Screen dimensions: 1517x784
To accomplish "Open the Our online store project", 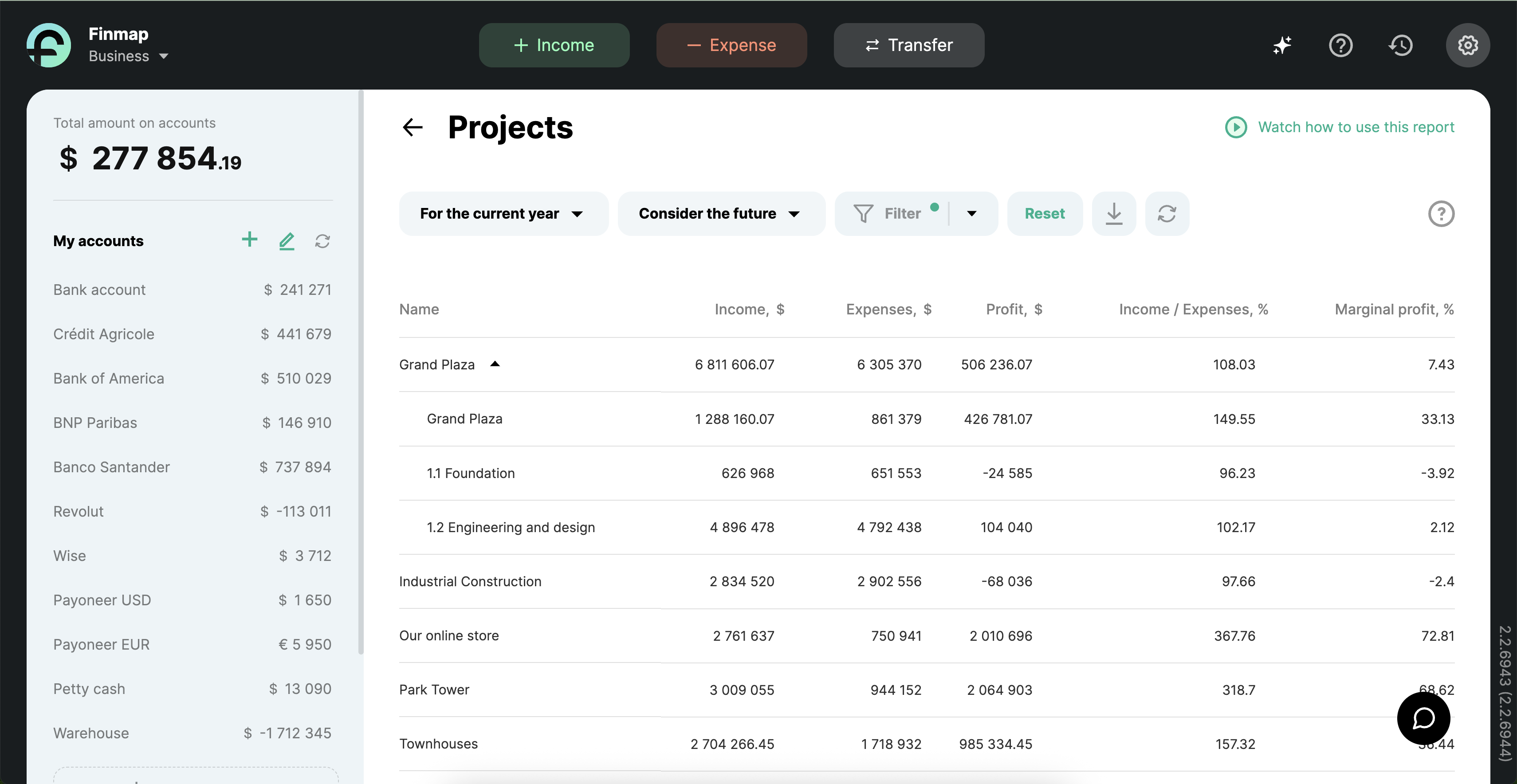I will (927, 636).
